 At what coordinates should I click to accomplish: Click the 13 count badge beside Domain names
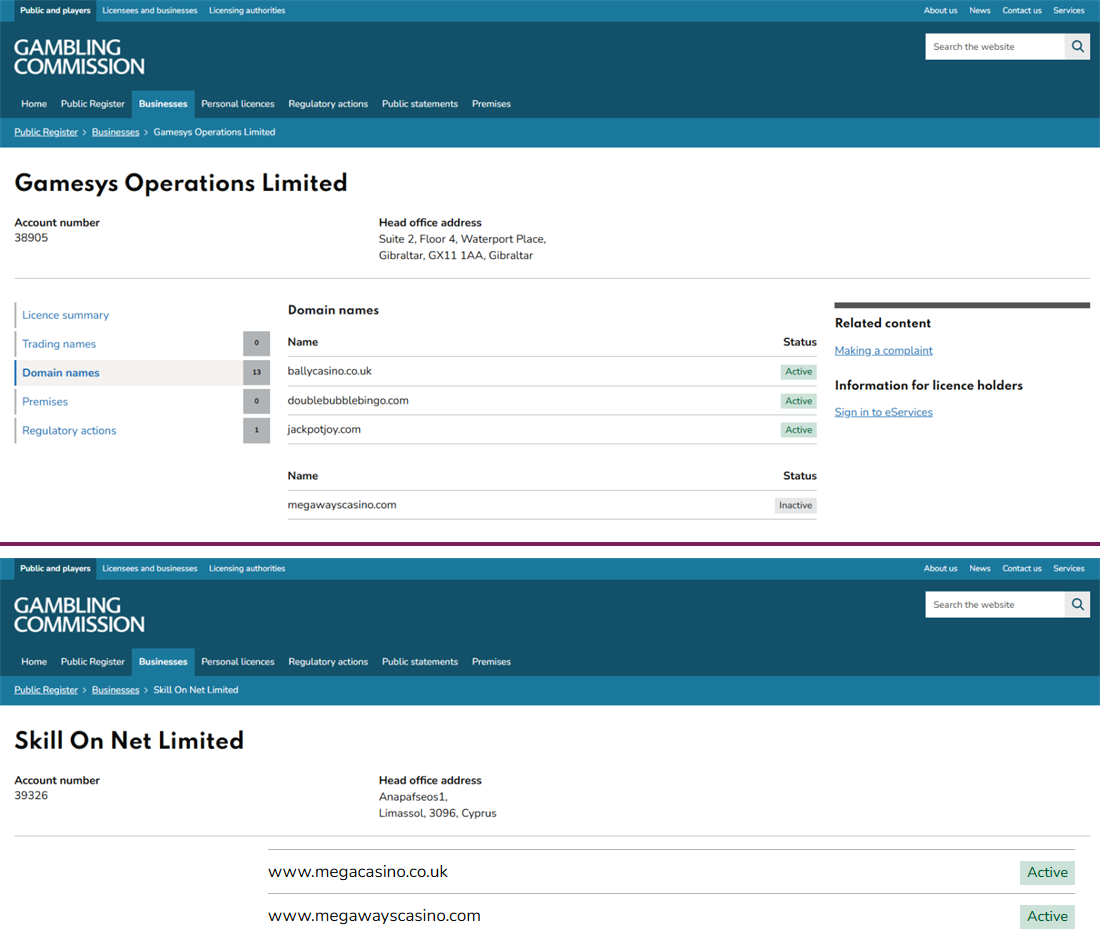[x=257, y=372]
